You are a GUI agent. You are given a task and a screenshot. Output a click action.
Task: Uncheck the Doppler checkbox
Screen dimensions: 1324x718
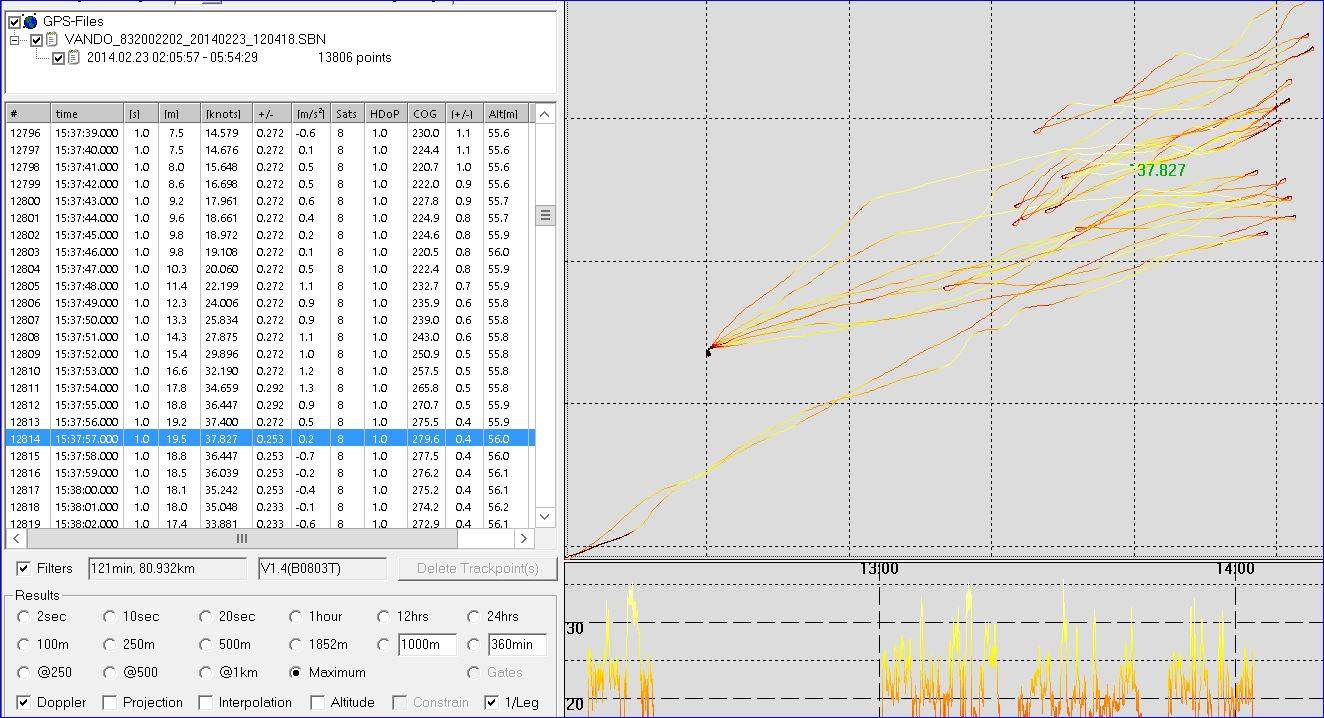(x=24, y=702)
